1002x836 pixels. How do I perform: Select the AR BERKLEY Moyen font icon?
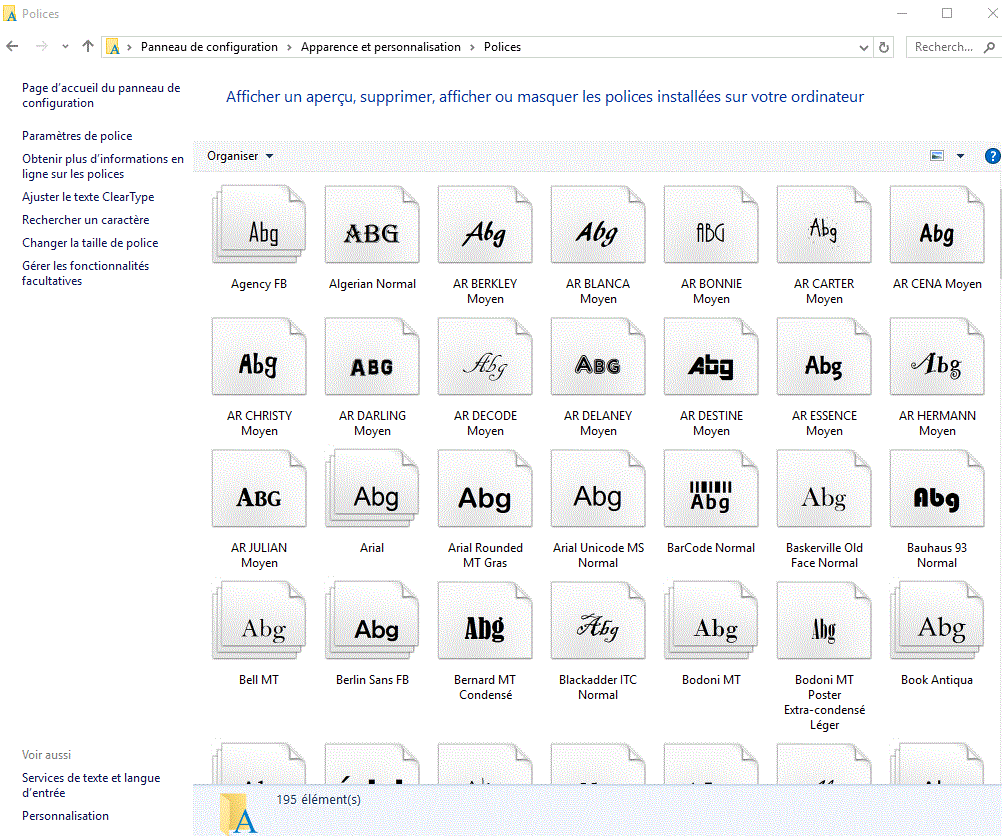point(485,224)
